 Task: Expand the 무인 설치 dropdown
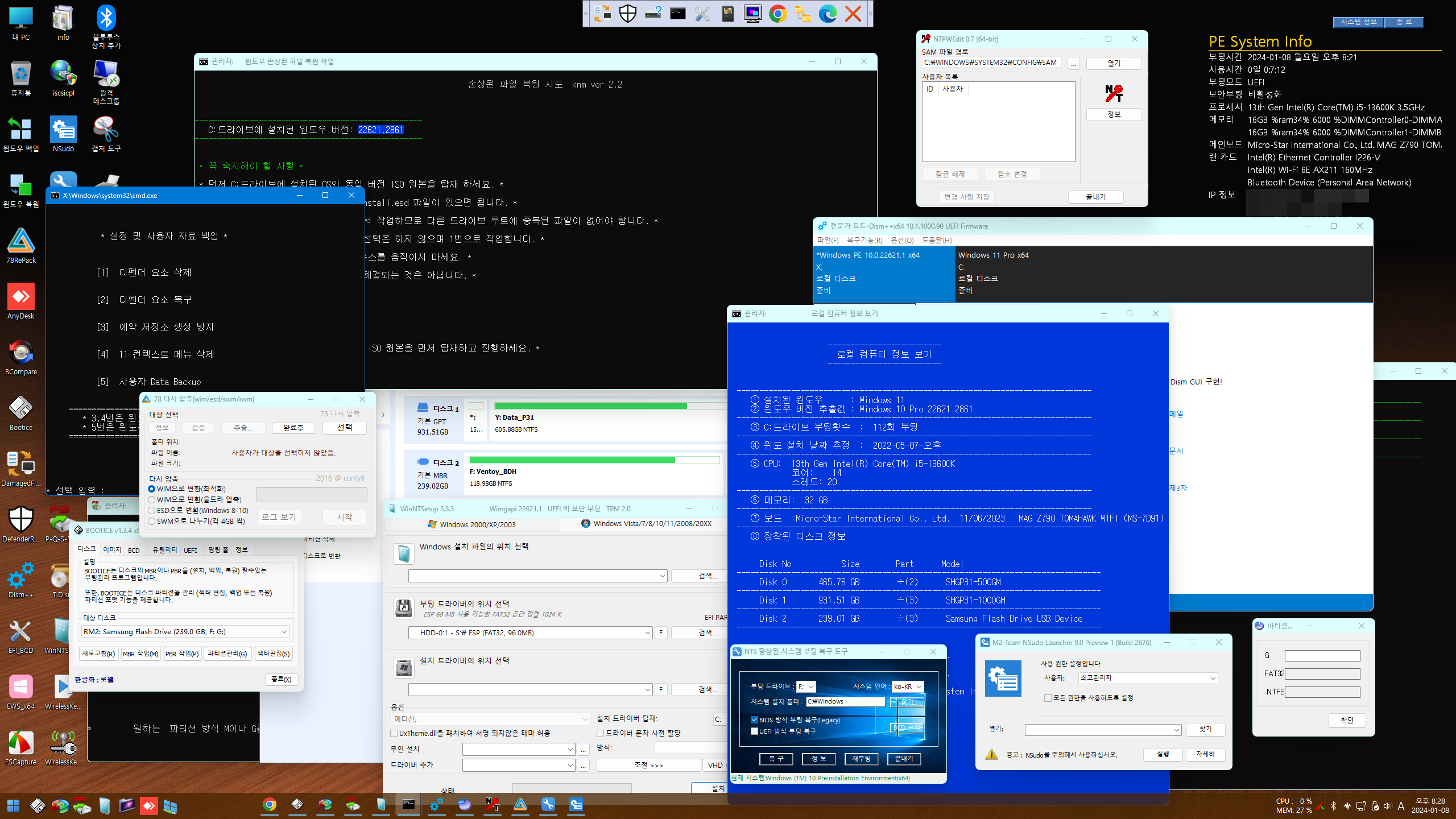click(519, 750)
